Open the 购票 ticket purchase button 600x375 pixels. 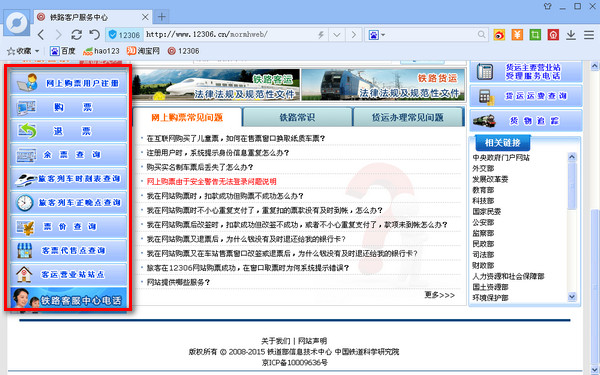coord(68,107)
